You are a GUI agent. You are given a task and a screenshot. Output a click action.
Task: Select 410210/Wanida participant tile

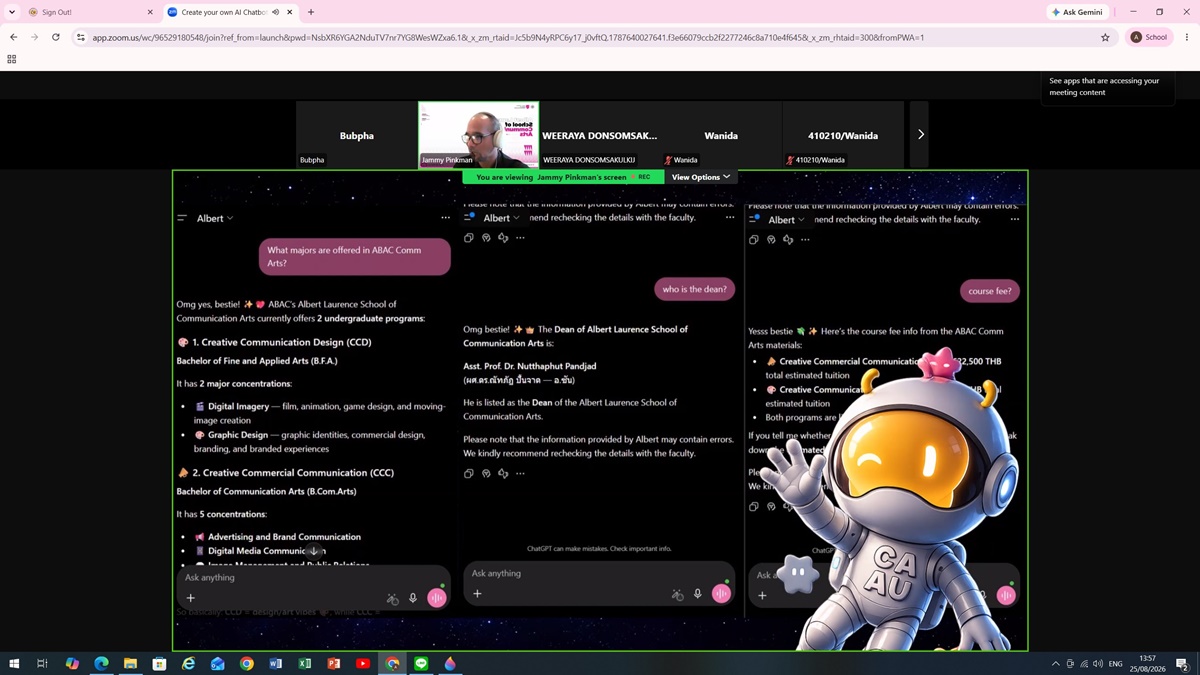[x=843, y=134]
